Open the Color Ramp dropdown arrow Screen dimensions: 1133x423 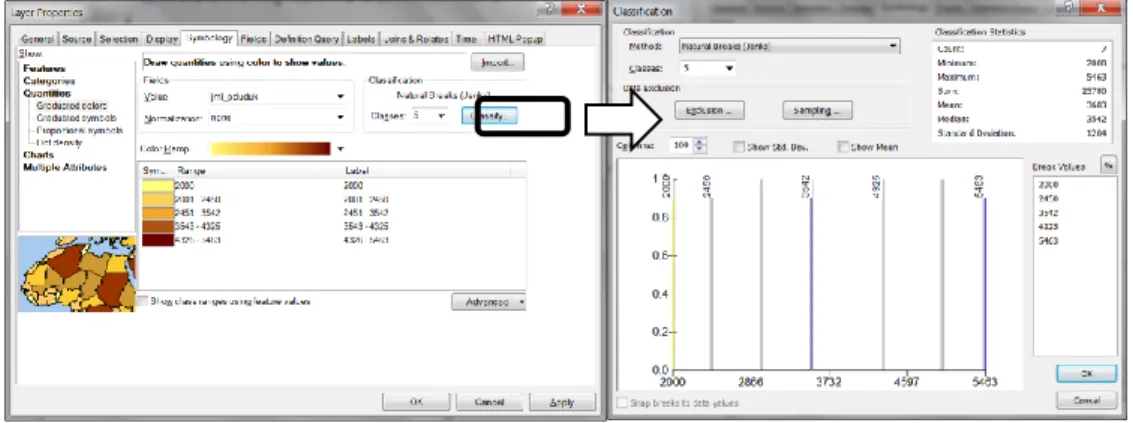coord(340,148)
